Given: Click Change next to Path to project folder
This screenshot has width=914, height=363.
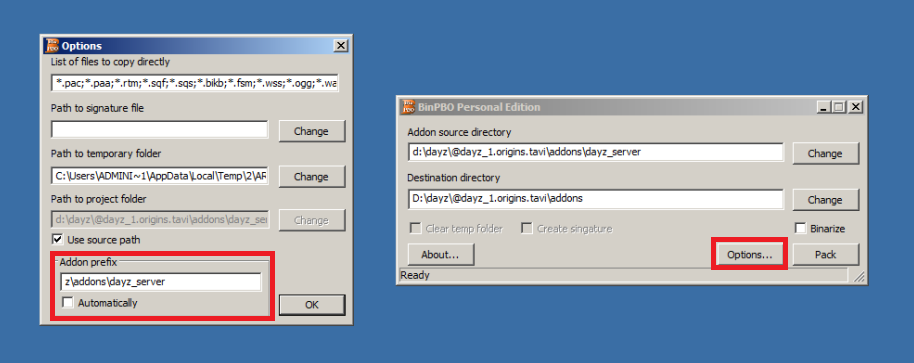Looking at the screenshot, I should [311, 220].
